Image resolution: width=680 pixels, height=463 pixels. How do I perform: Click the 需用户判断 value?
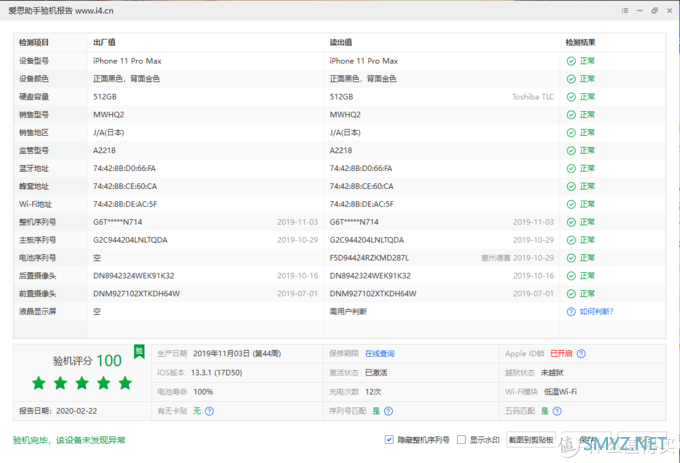point(348,312)
